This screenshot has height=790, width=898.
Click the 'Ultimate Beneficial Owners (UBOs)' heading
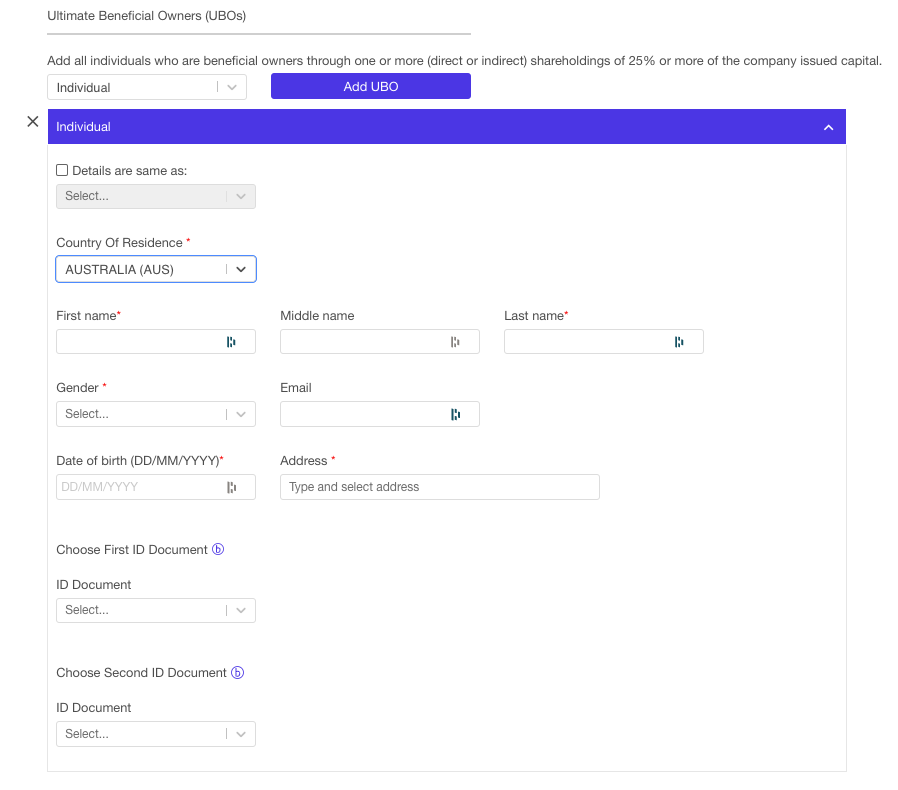pyautogui.click(x=147, y=16)
